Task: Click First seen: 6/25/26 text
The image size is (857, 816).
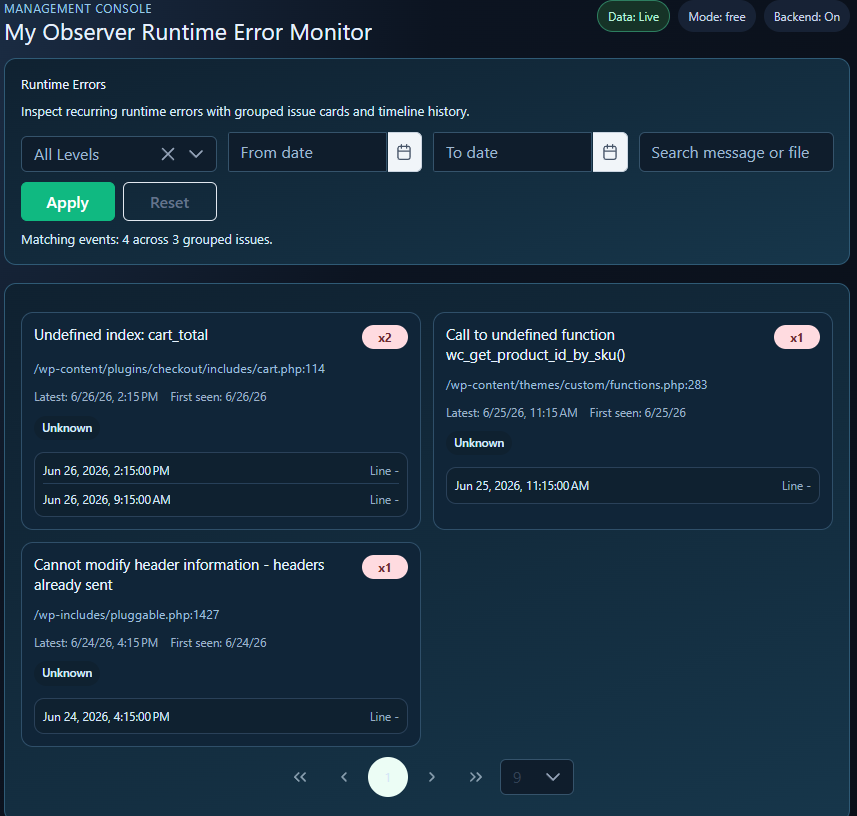Action: 638,413
